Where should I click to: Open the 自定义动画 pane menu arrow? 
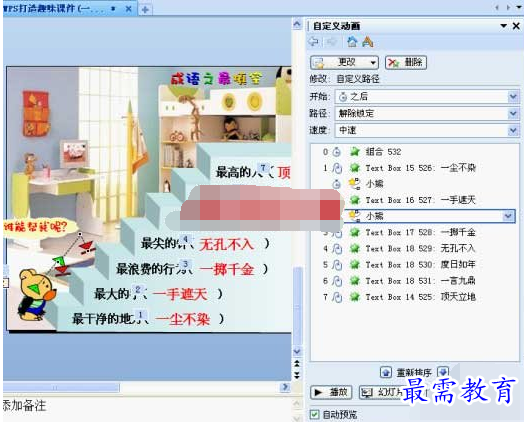tap(504, 26)
